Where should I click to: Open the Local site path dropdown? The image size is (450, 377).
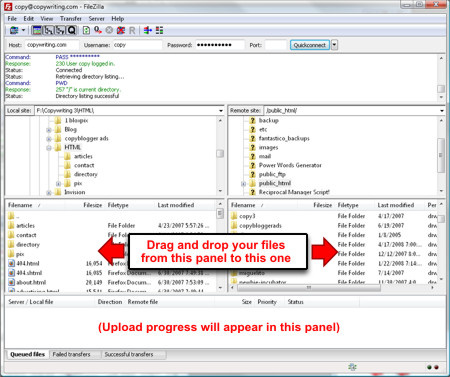(221, 111)
